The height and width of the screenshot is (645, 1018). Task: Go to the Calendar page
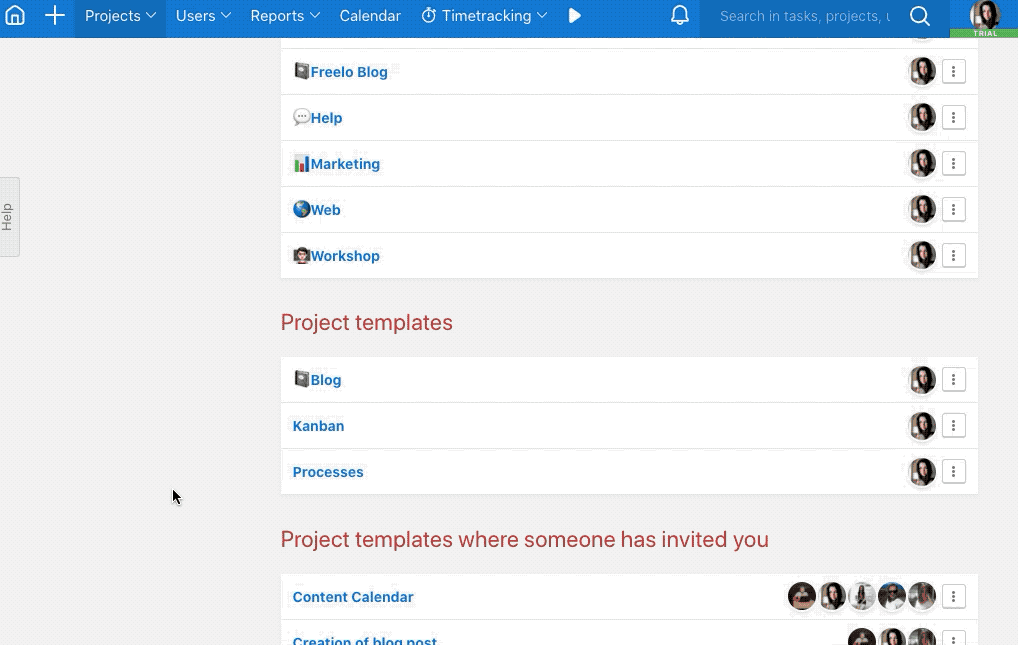click(x=370, y=16)
